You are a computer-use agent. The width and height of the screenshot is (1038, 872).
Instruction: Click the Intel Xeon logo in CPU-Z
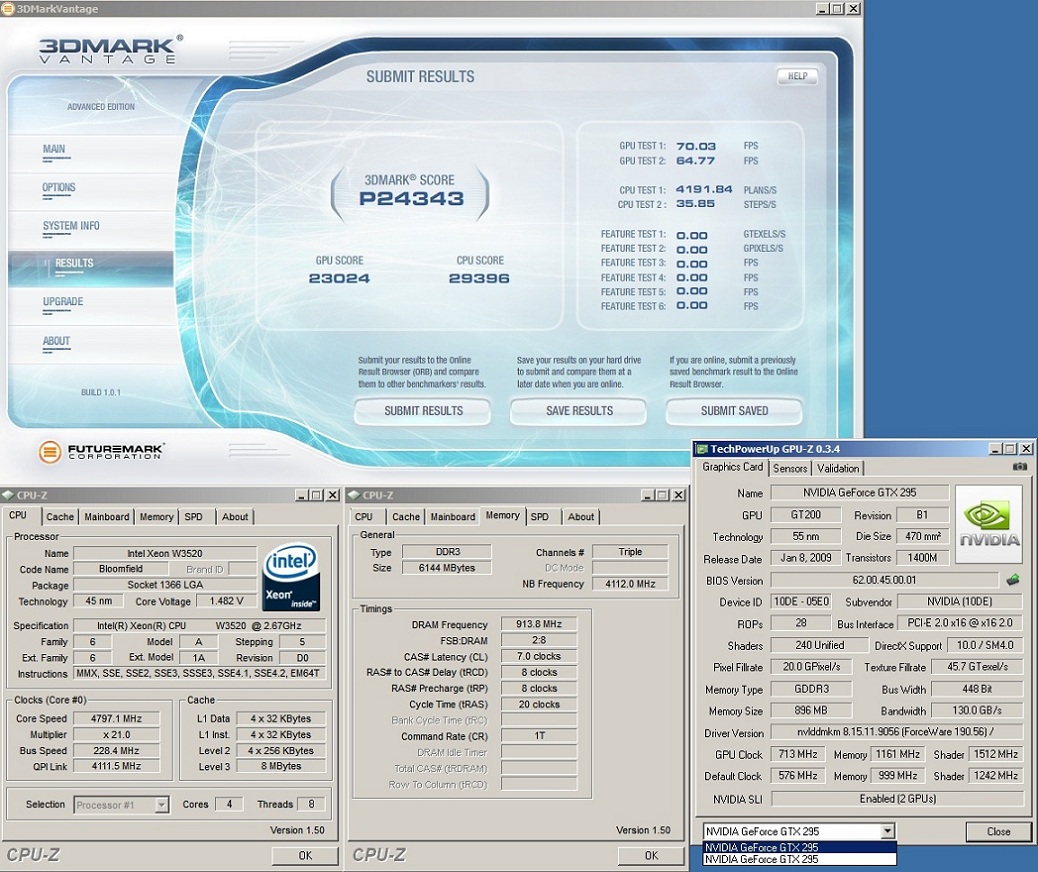[x=291, y=576]
